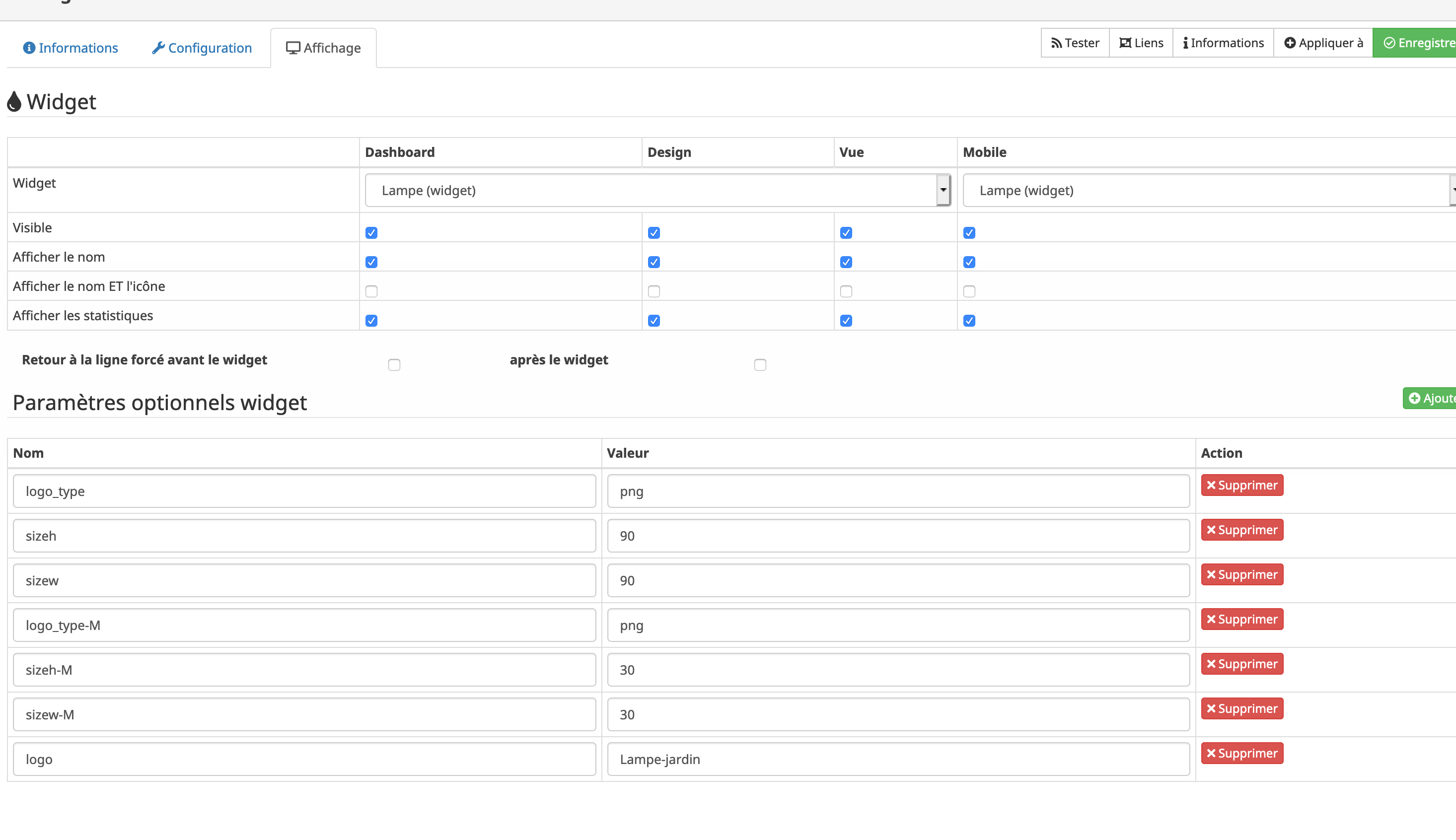Image resolution: width=1456 pixels, height=840 pixels.
Task: Click the Informations icon button
Action: click(x=1223, y=42)
